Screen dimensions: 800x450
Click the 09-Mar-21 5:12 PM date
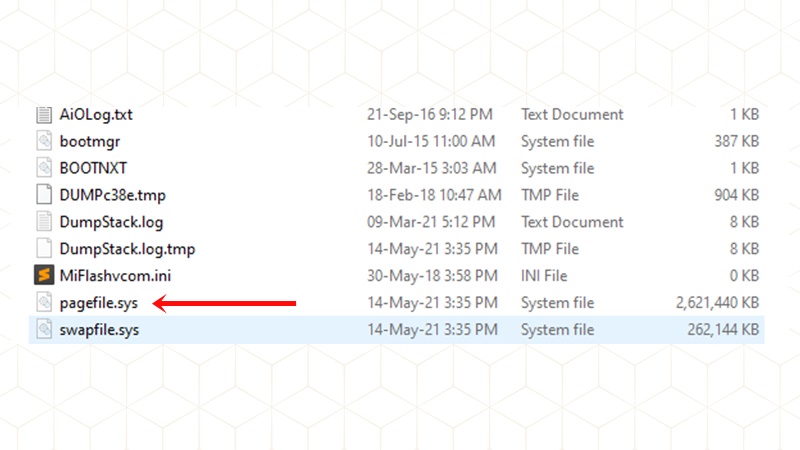point(431,222)
